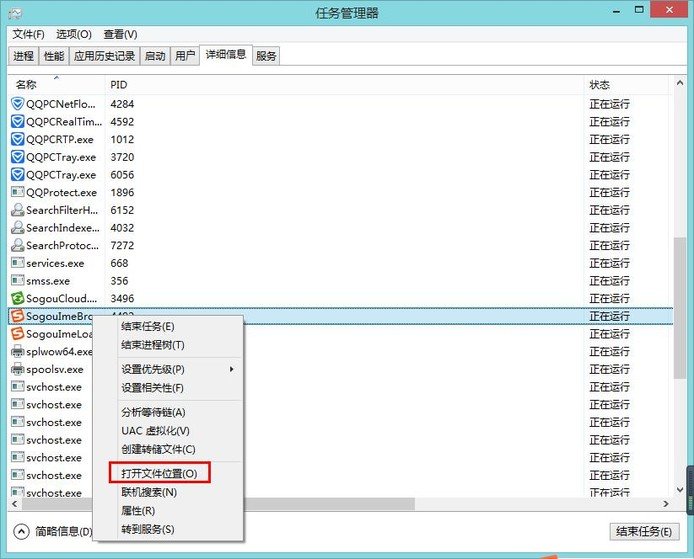Viewport: 694px width, 559px height.
Task: Switch to the 进程 tab
Action: 23,56
